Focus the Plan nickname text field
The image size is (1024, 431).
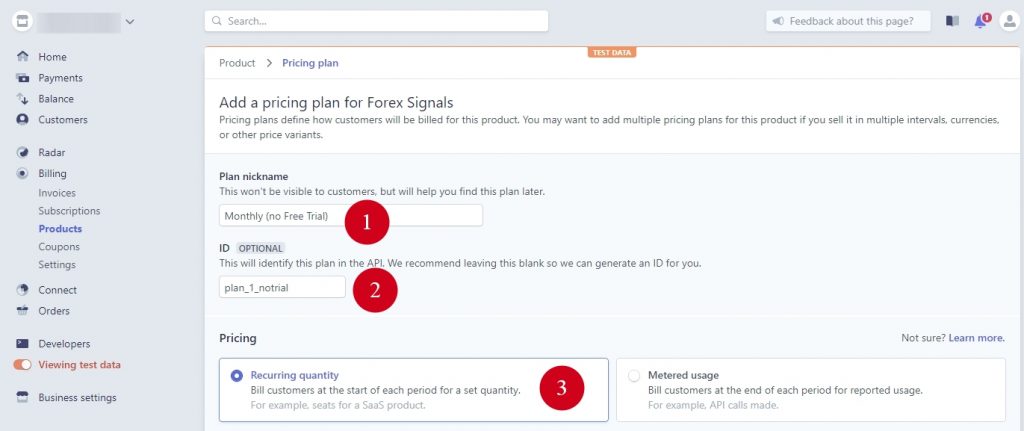coord(350,216)
